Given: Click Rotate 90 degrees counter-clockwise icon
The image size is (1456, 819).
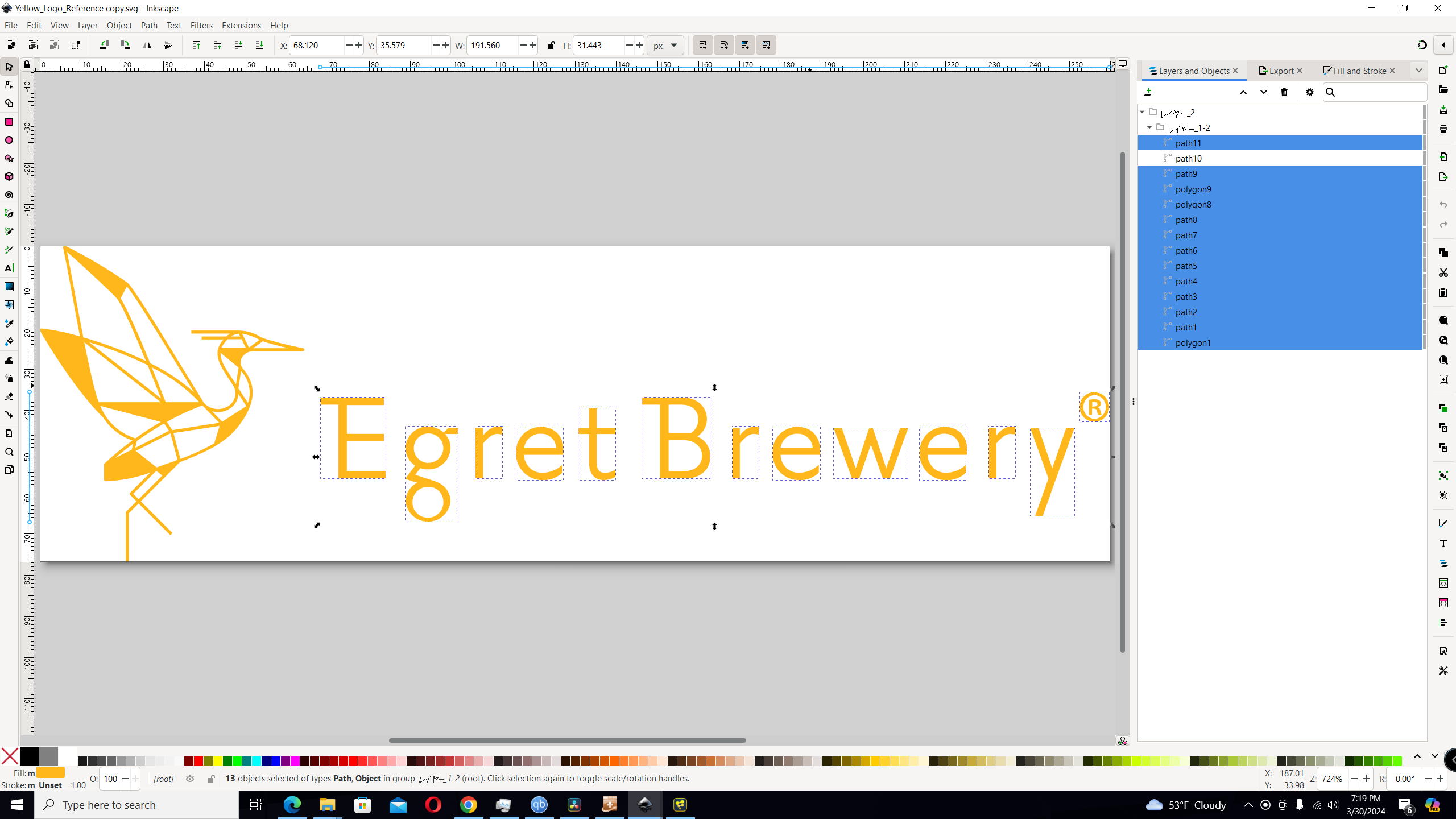Looking at the screenshot, I should [x=104, y=45].
